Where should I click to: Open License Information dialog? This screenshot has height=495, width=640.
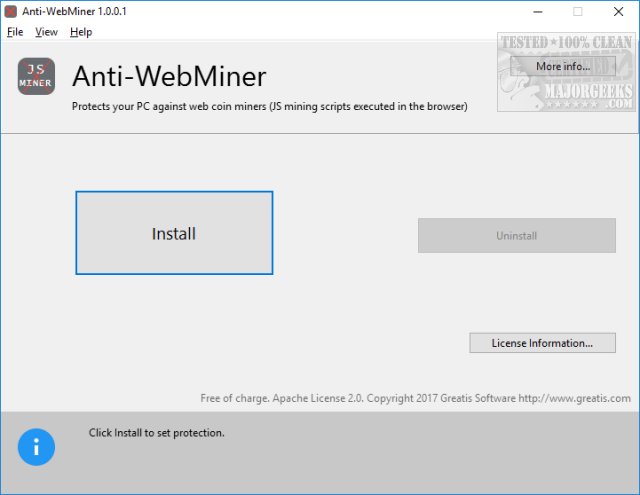542,343
